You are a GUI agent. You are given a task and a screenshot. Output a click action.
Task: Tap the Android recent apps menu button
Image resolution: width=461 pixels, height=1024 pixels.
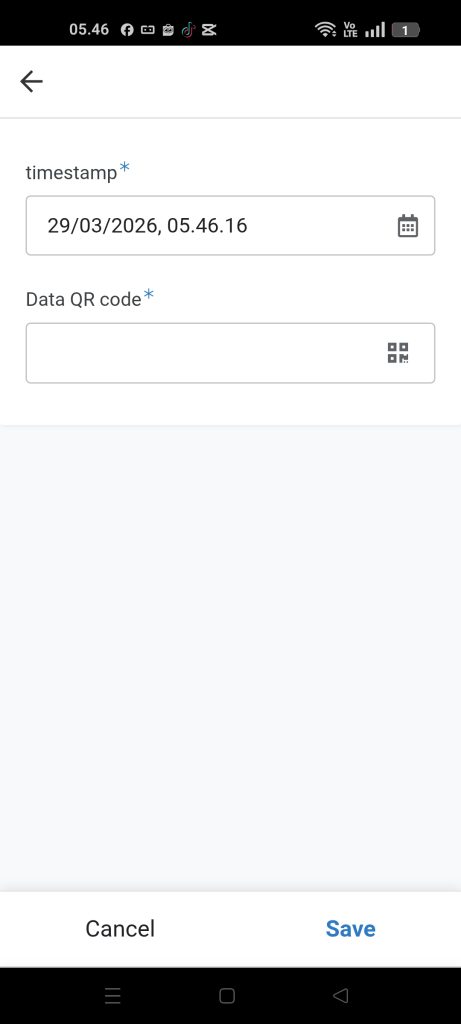113,995
